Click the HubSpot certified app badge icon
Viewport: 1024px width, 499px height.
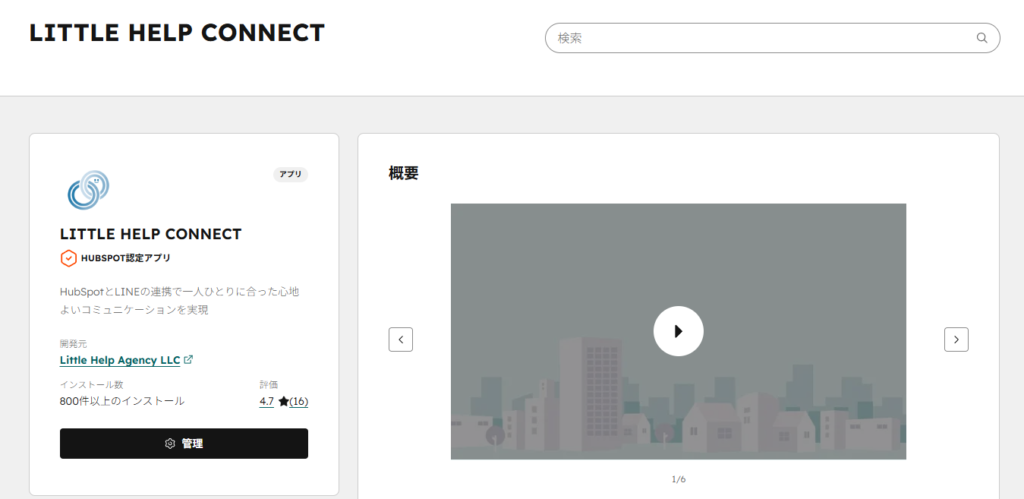click(x=69, y=258)
